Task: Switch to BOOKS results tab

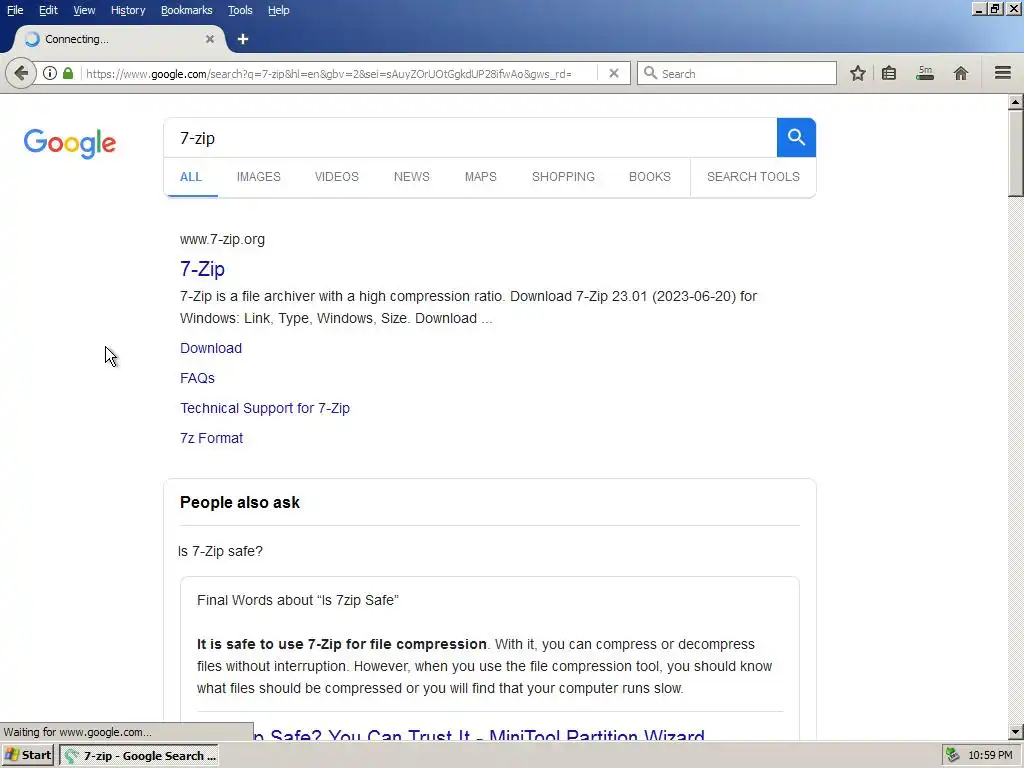Action: point(650,177)
